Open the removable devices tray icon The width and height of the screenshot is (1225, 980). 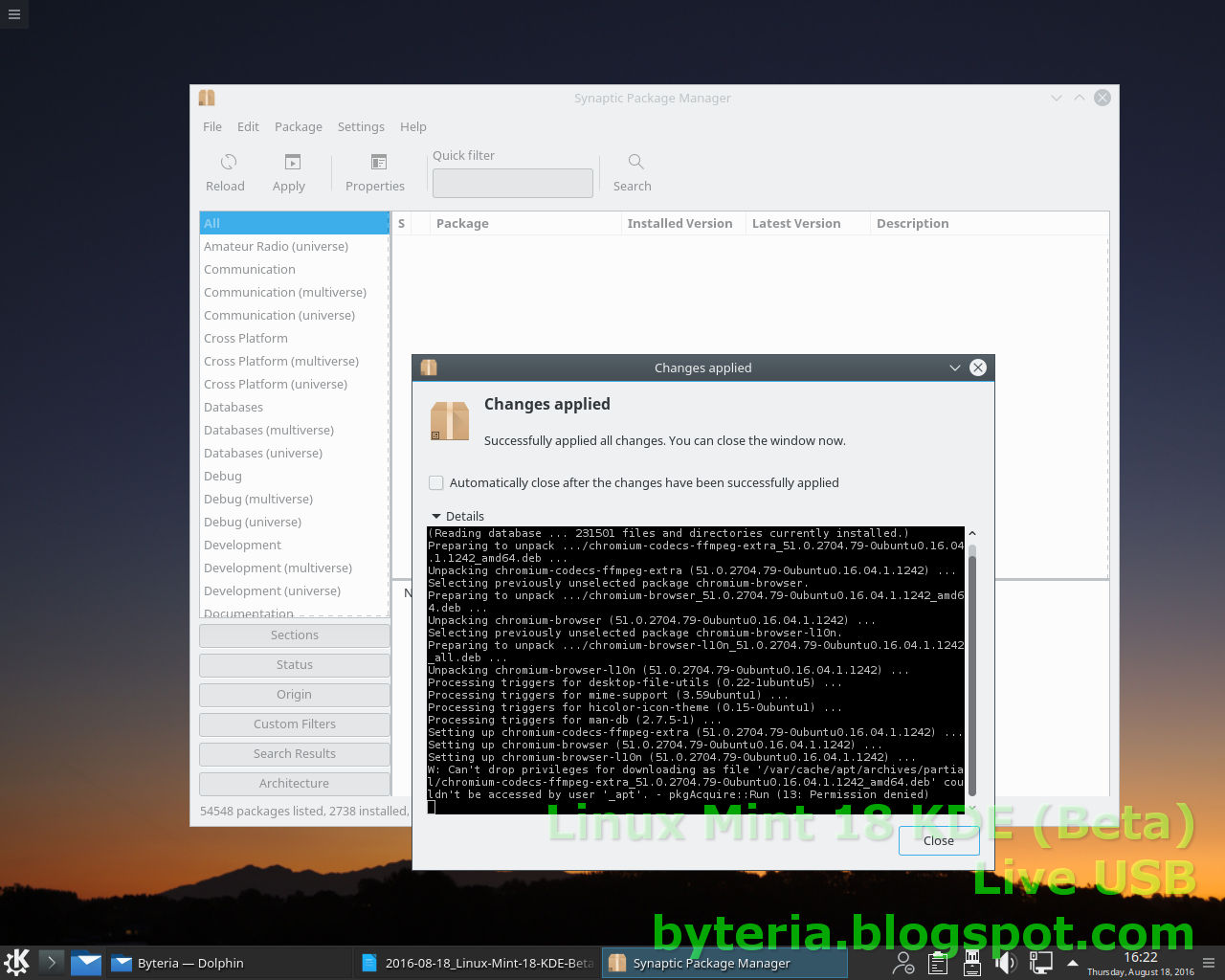tap(971, 963)
